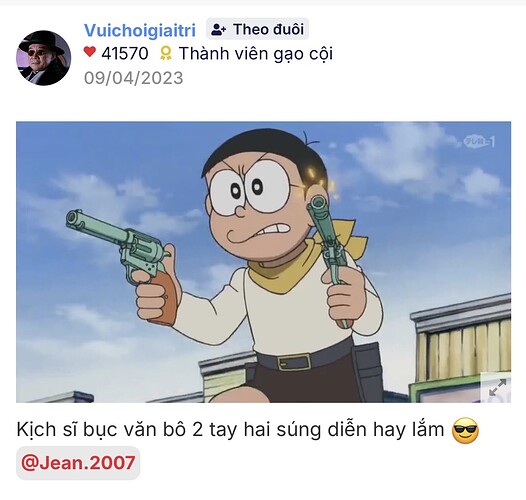Click the red heart reaction icon

tap(90, 52)
